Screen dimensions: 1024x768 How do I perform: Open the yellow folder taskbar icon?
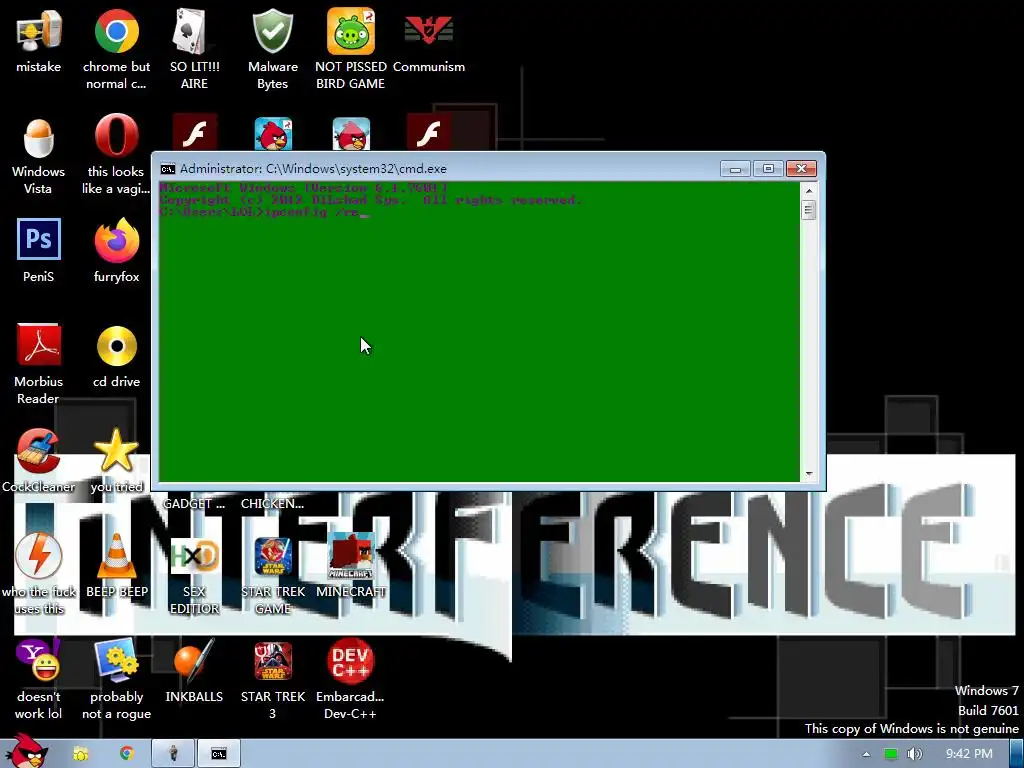coord(80,754)
